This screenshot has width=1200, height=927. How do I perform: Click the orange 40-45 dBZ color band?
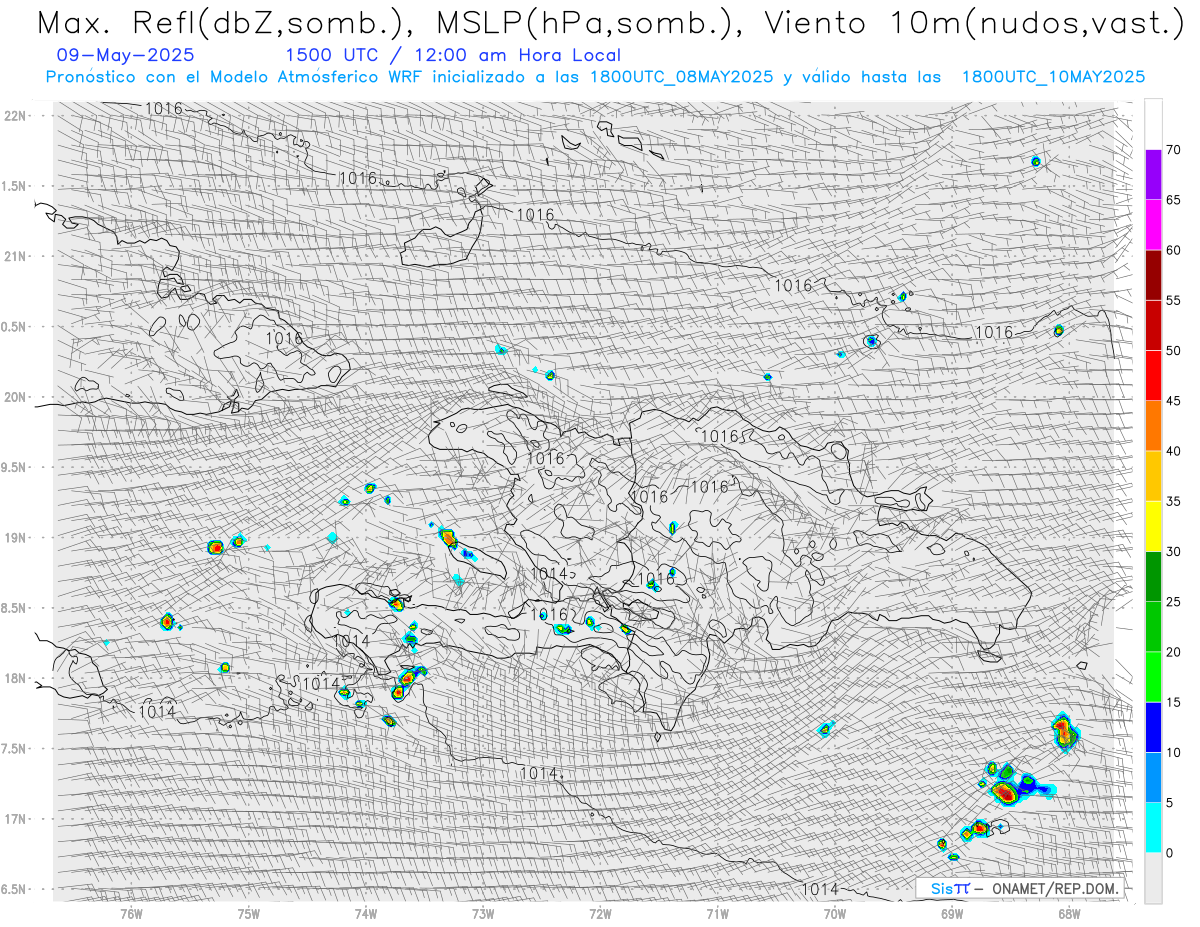coord(1153,426)
